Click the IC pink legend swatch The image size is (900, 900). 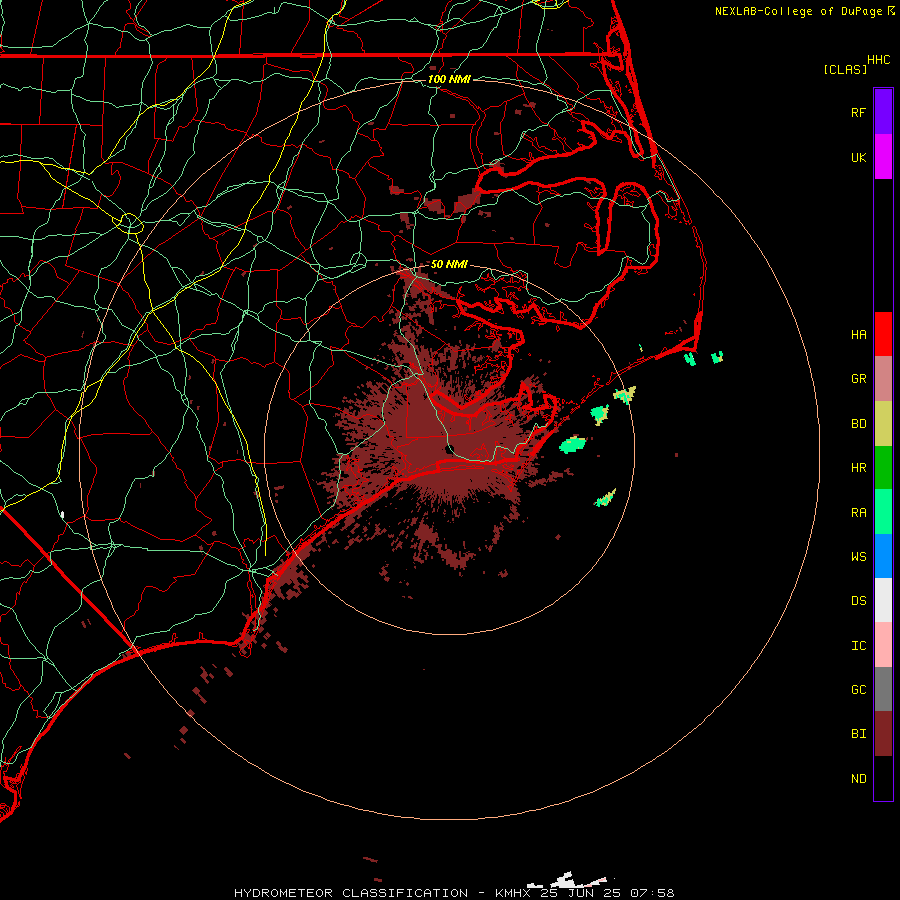tap(883, 645)
